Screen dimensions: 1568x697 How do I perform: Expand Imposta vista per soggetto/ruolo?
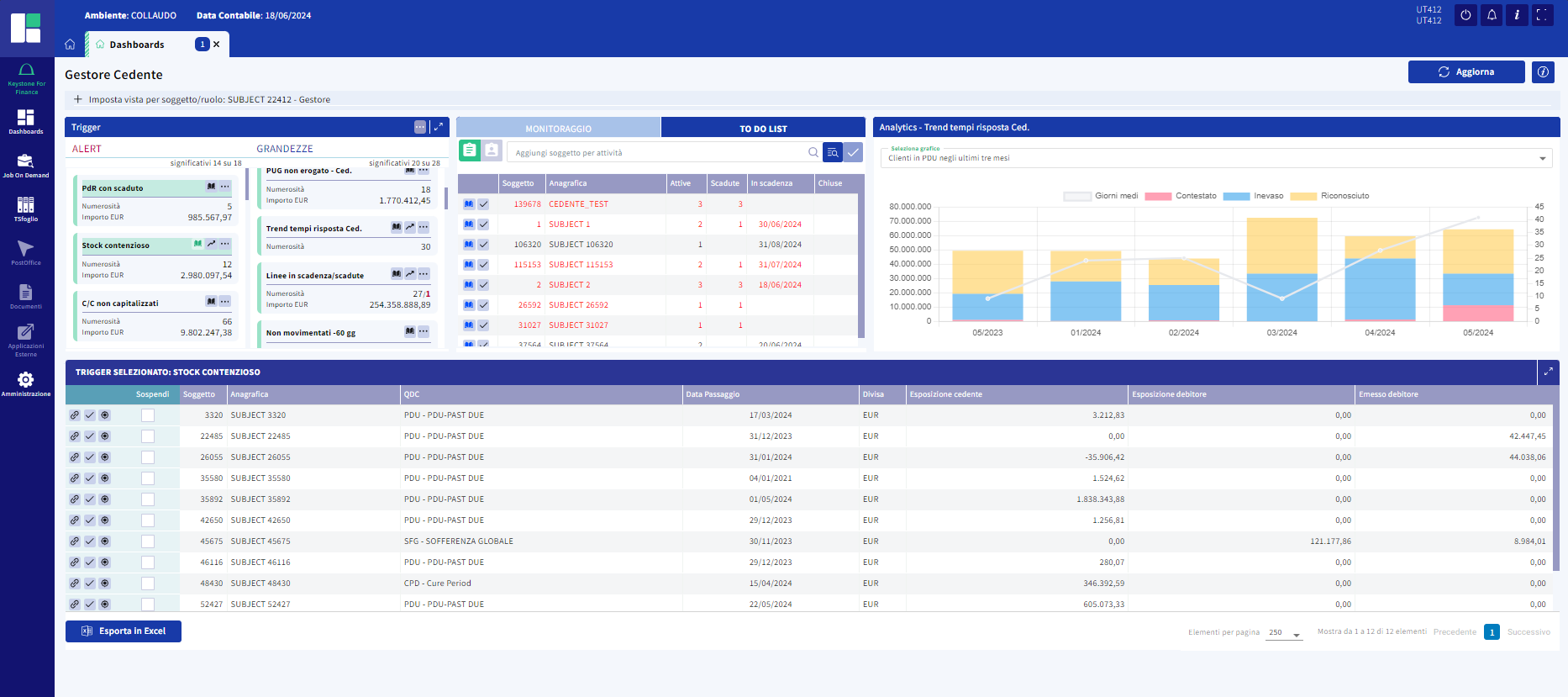pos(78,99)
